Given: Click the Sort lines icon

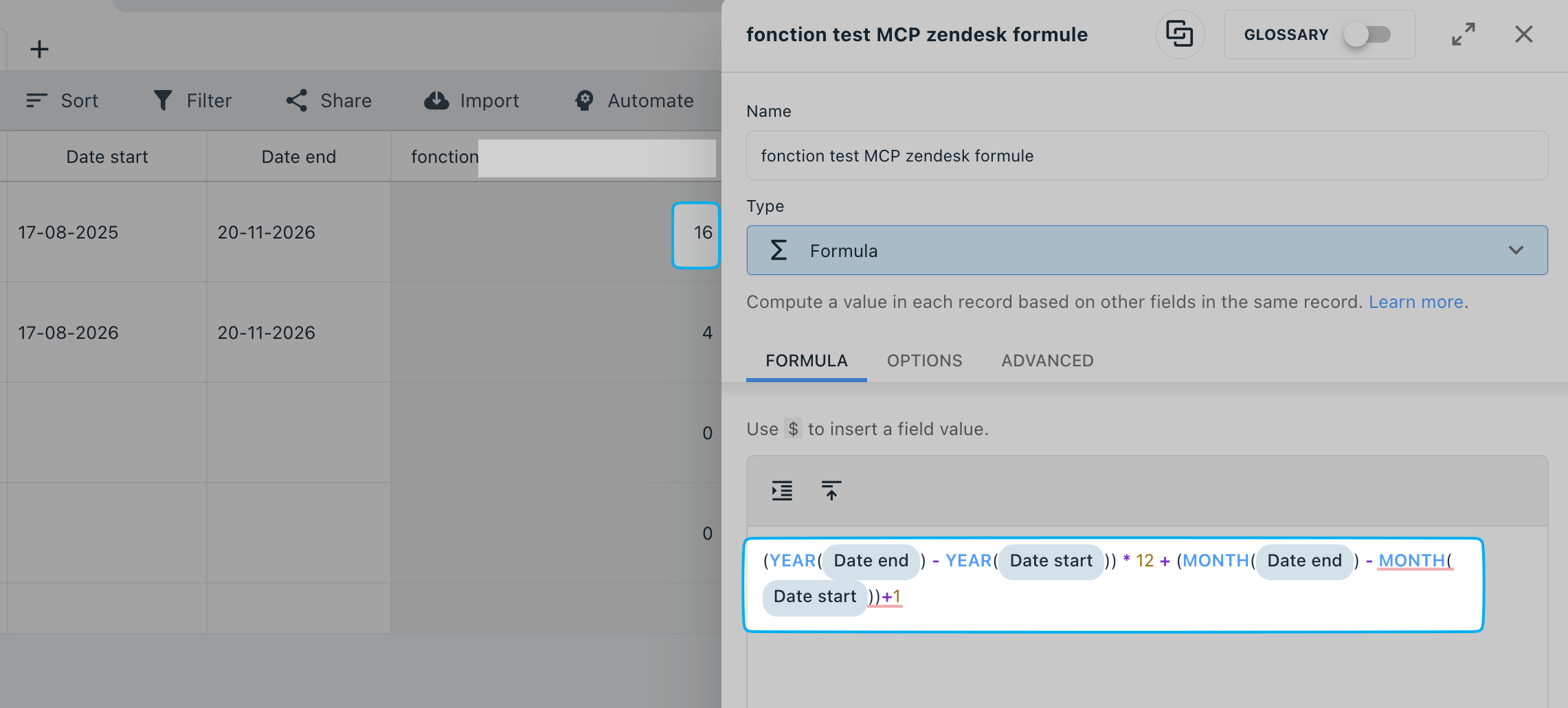Looking at the screenshot, I should pyautogui.click(x=36, y=100).
